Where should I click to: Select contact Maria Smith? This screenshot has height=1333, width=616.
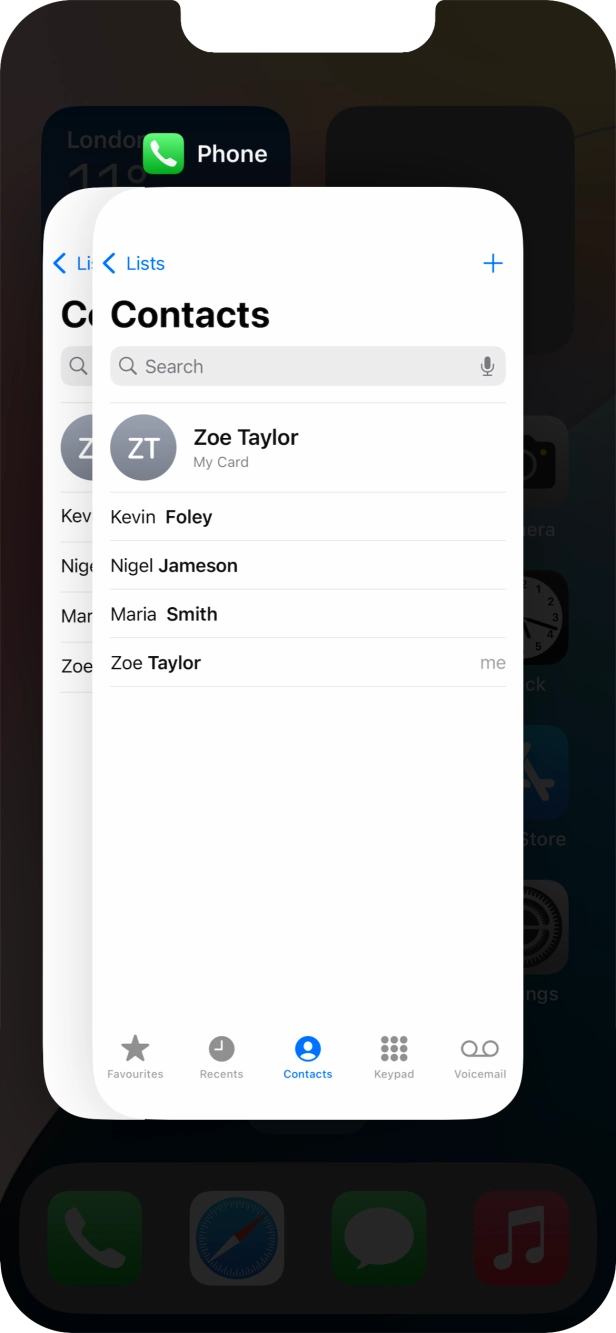(x=308, y=614)
